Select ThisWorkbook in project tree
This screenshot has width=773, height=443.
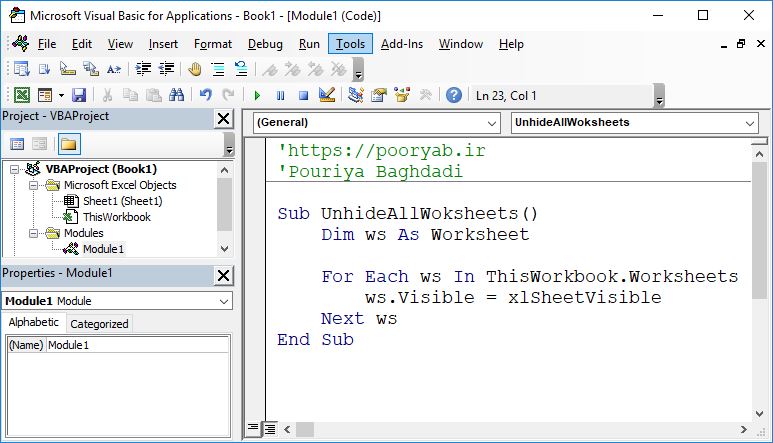[x=116, y=217]
